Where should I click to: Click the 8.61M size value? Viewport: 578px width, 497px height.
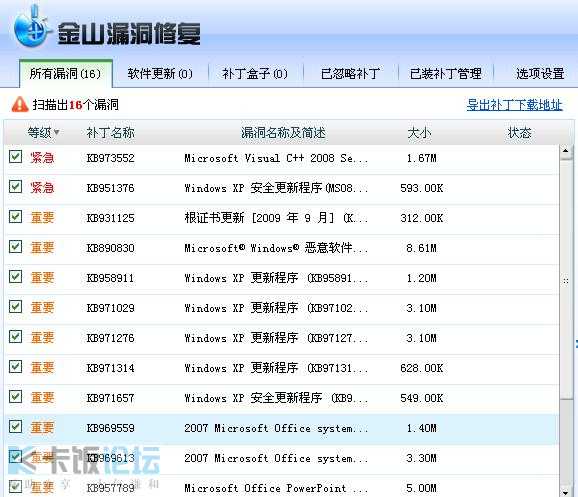[x=421, y=248]
